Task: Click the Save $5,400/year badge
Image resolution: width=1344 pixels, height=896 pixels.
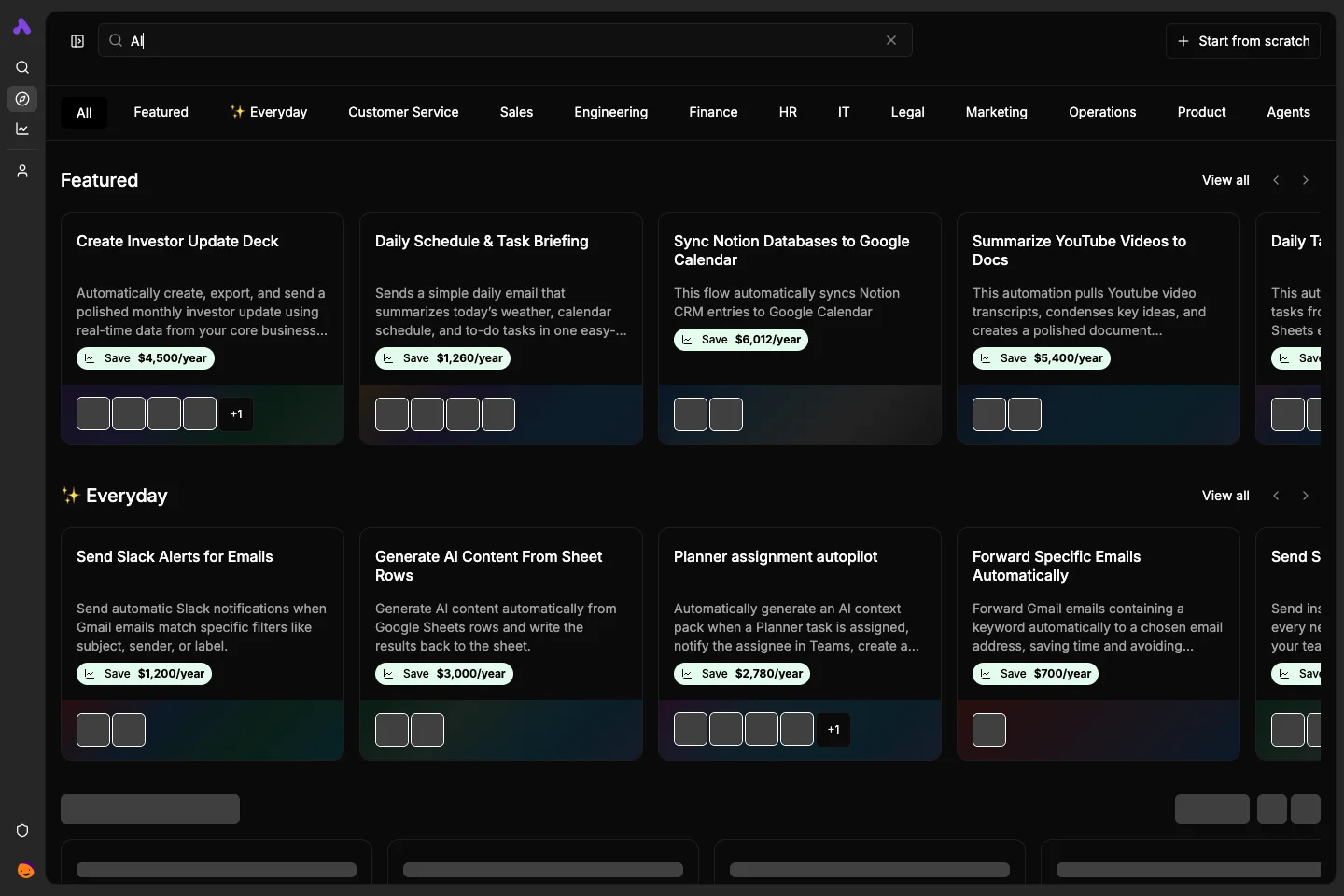Action: tap(1042, 358)
